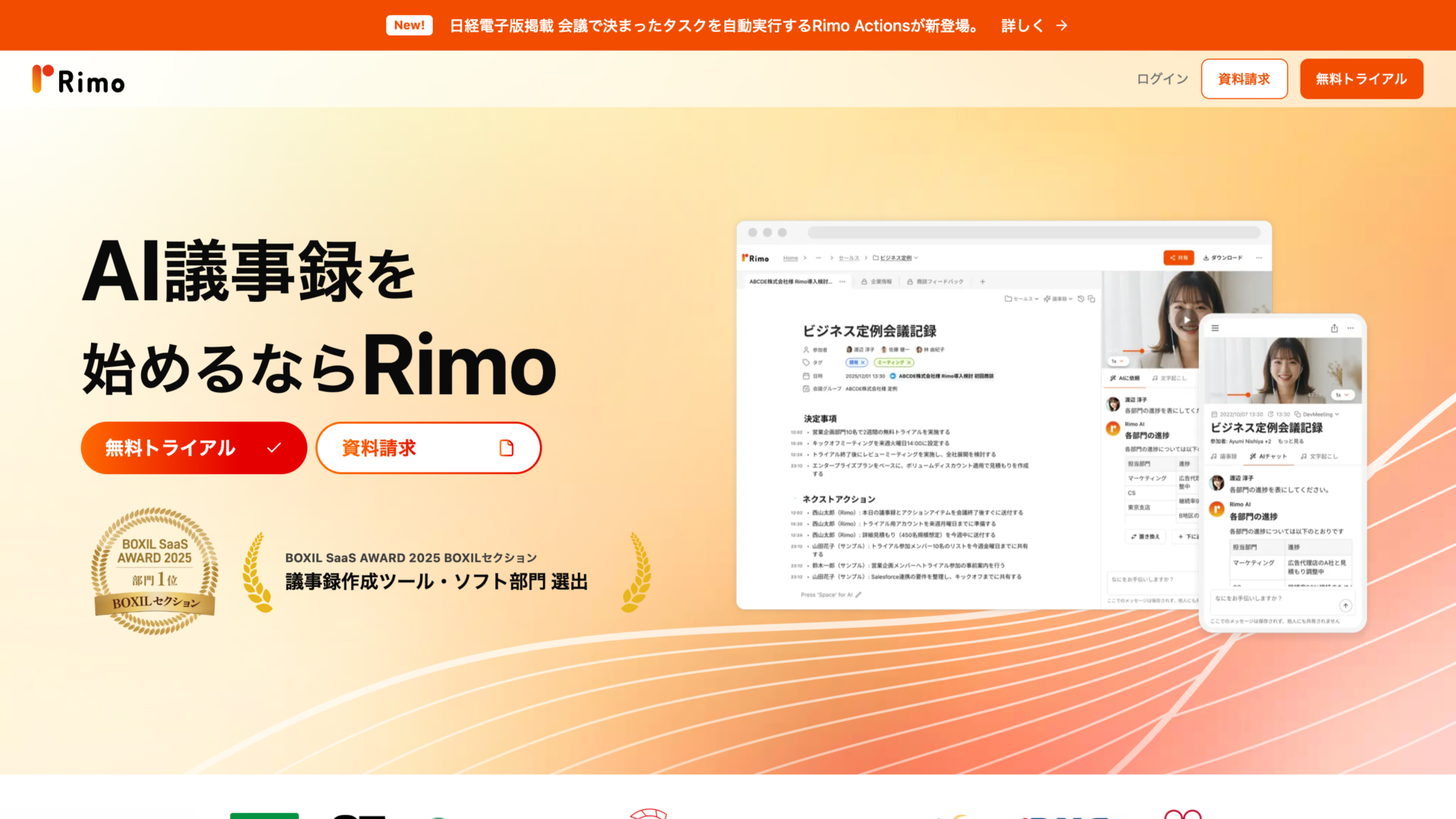Click the Rimo logo in the site header
Image resolution: width=1456 pixels, height=819 pixels.
pos(78,79)
